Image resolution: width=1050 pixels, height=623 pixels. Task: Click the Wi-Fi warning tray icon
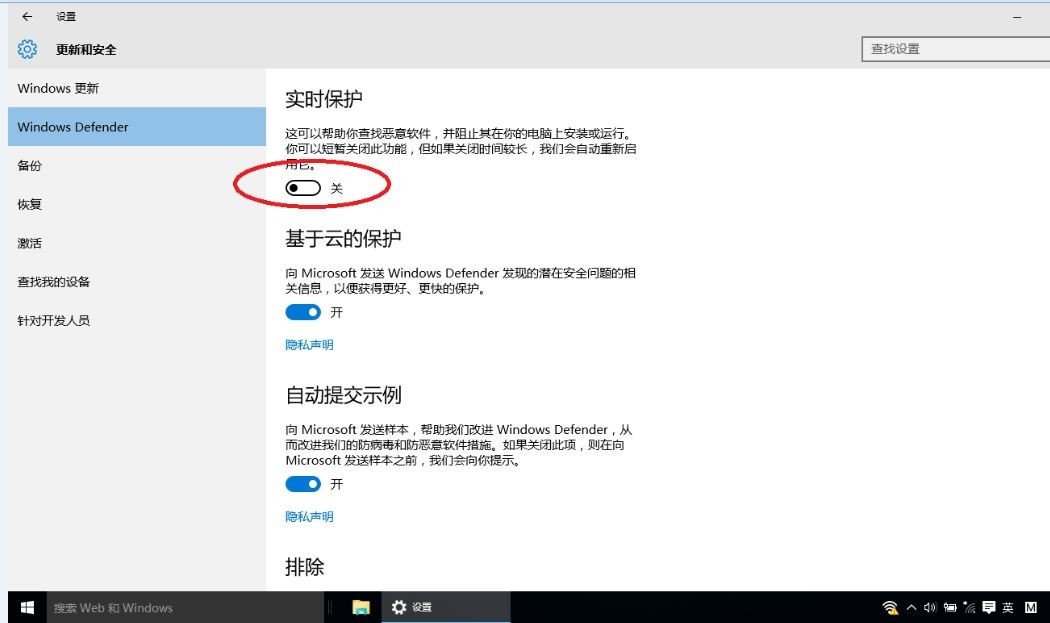click(890, 608)
